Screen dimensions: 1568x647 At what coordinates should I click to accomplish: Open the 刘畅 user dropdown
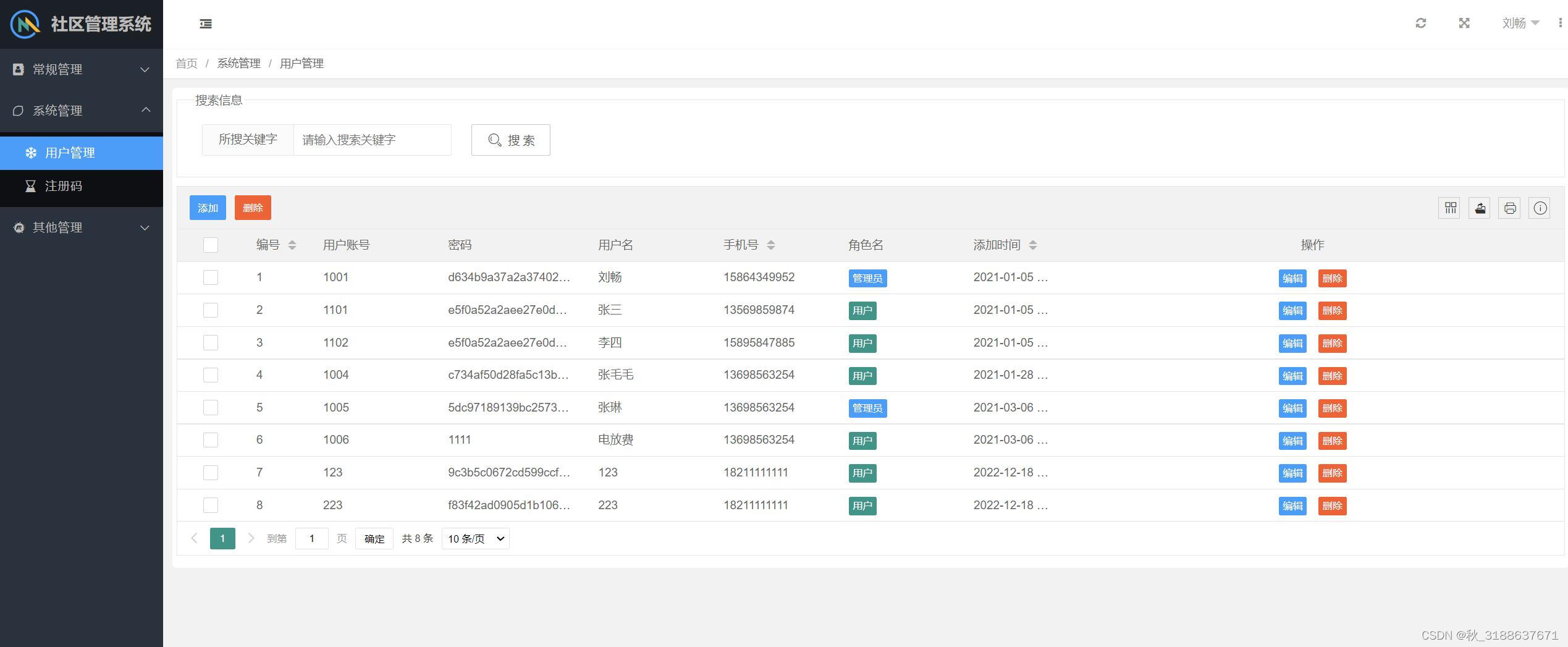tap(1520, 23)
